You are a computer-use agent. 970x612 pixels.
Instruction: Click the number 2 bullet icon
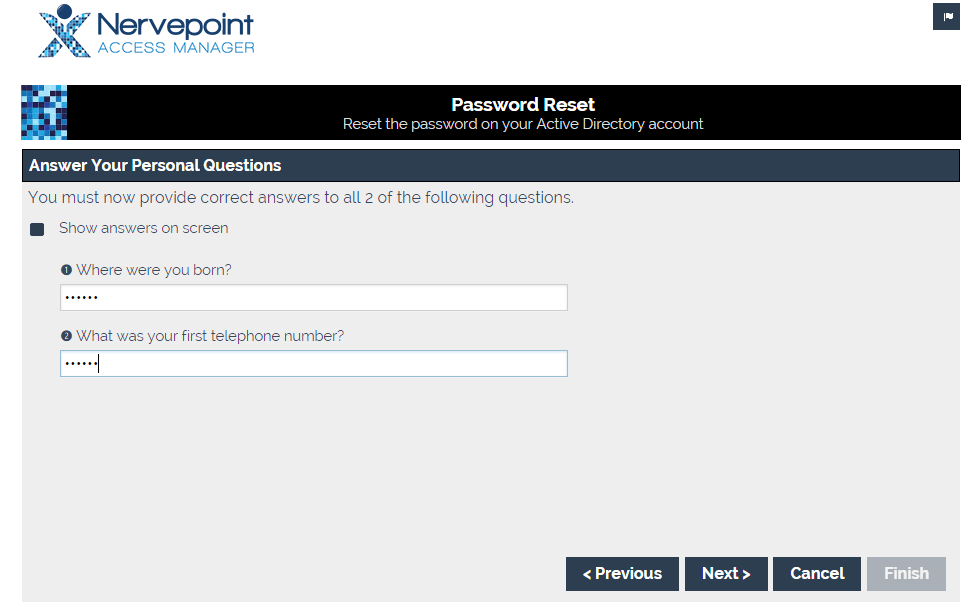[66, 336]
